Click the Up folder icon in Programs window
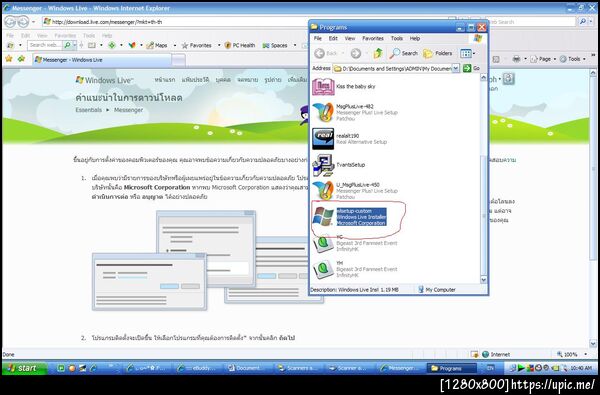 378,54
